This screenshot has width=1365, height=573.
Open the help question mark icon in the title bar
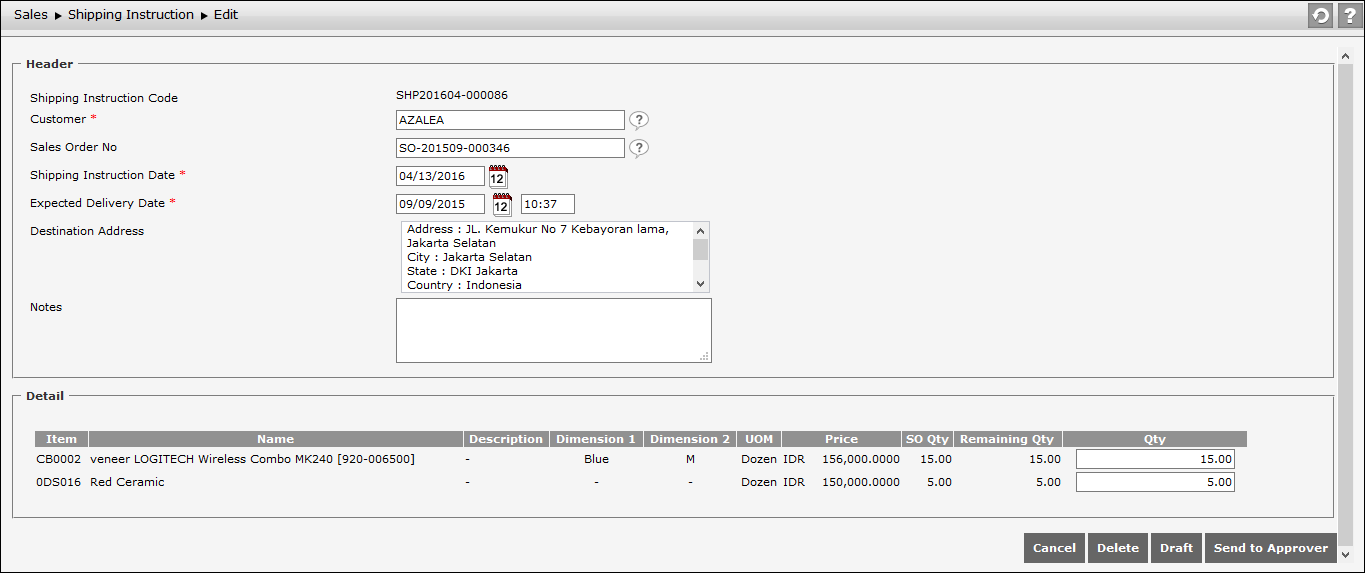[x=1348, y=15]
